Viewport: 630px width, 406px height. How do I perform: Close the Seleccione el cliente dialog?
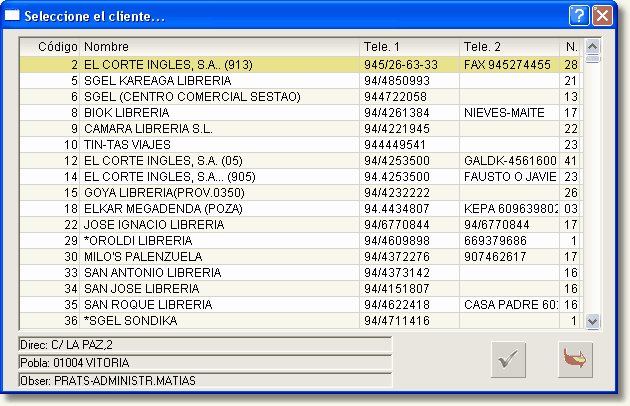click(x=603, y=16)
